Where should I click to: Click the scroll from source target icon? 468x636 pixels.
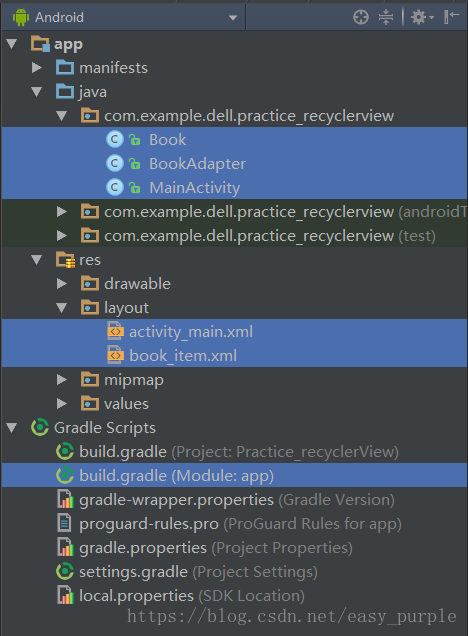(361, 17)
